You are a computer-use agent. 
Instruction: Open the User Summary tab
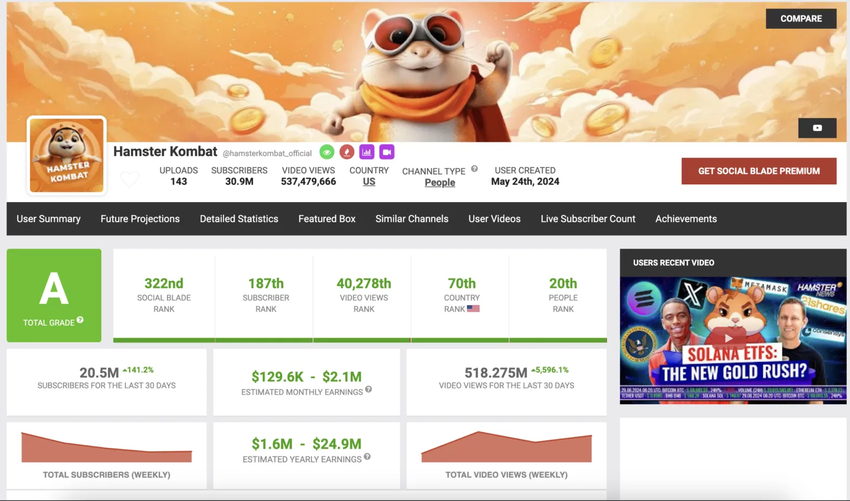point(48,219)
